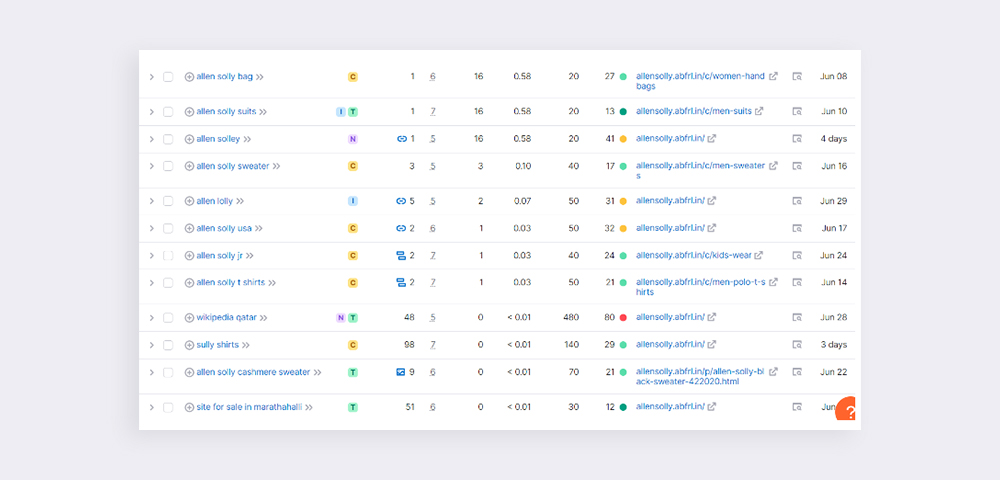Click link SERP feature icon in allen lolly row
Image resolution: width=1000 pixels, height=480 pixels.
401,201
